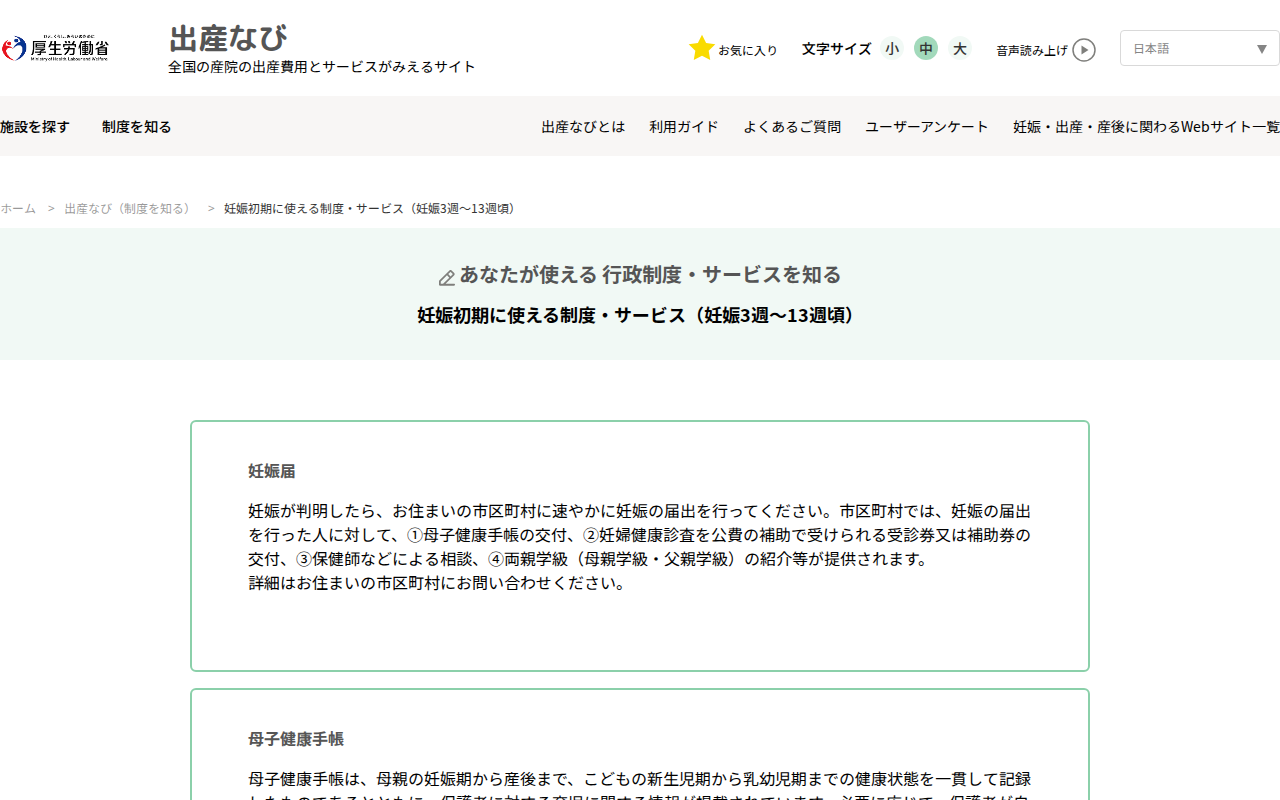Go to 出産なびとは page
Viewport: 1280px width, 800px height.
583,127
